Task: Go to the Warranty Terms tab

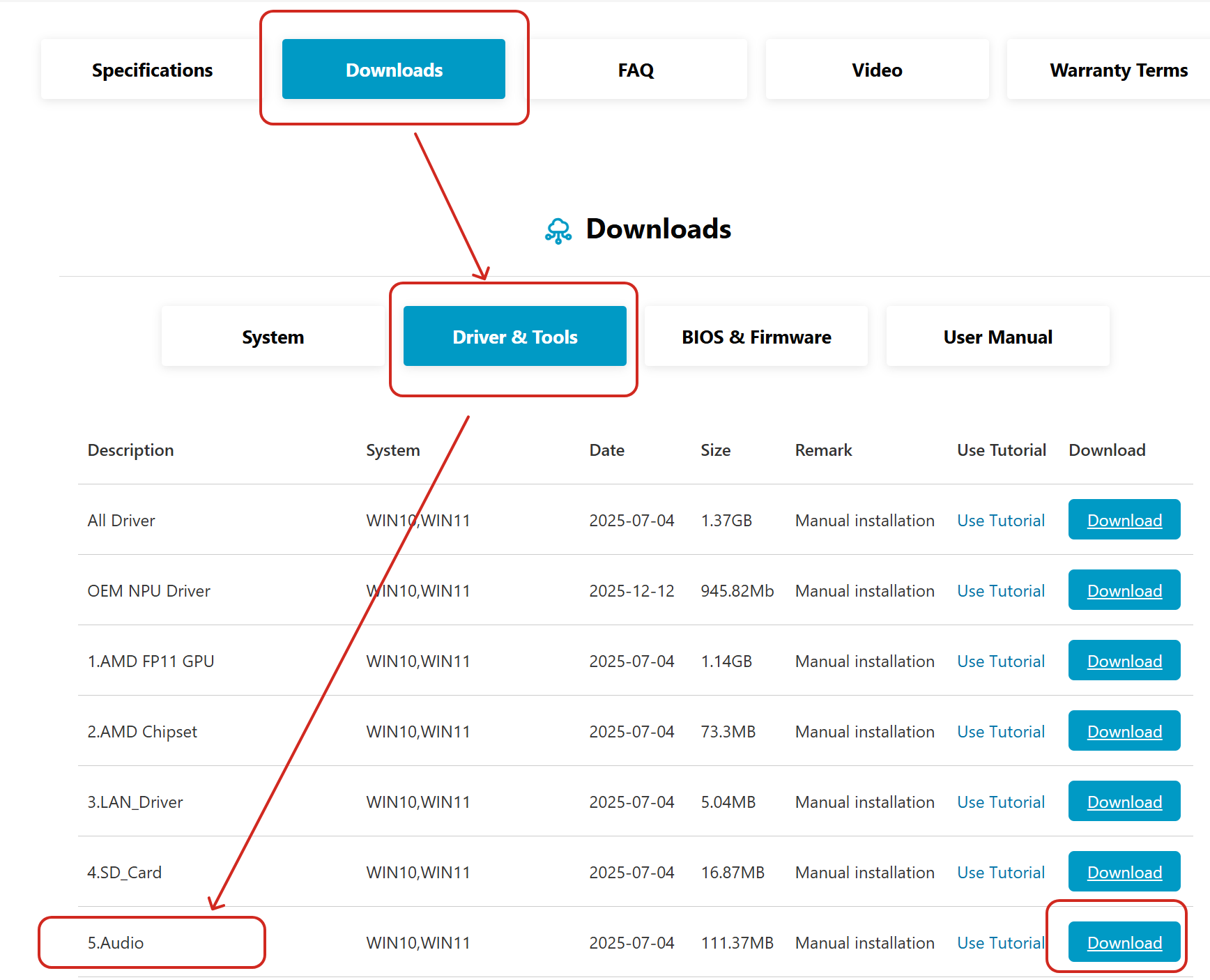Action: (x=1118, y=70)
